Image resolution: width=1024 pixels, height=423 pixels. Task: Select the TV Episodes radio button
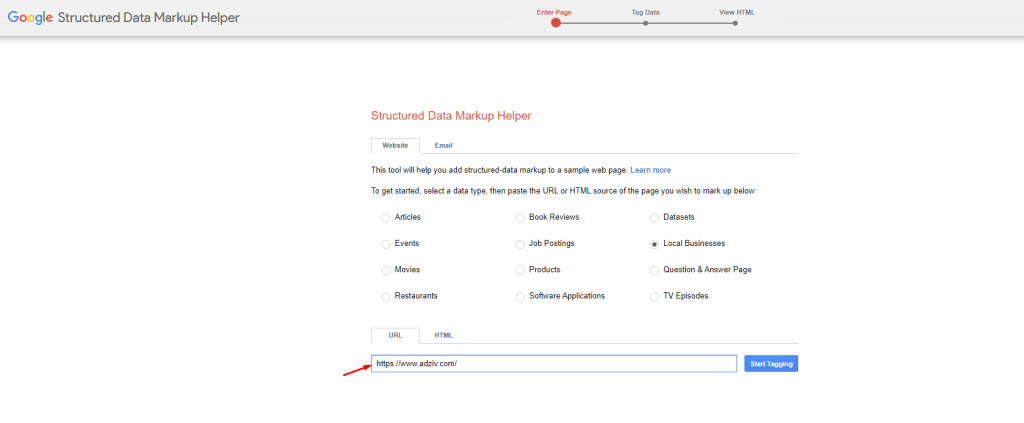(x=654, y=296)
